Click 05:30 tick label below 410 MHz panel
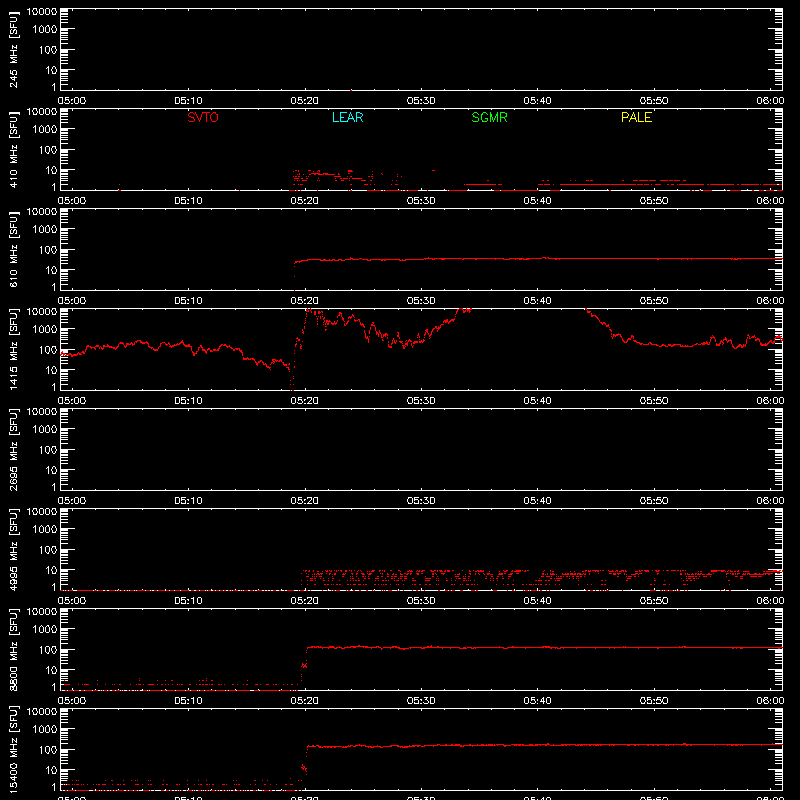The width and height of the screenshot is (800, 800). pyautogui.click(x=421, y=201)
